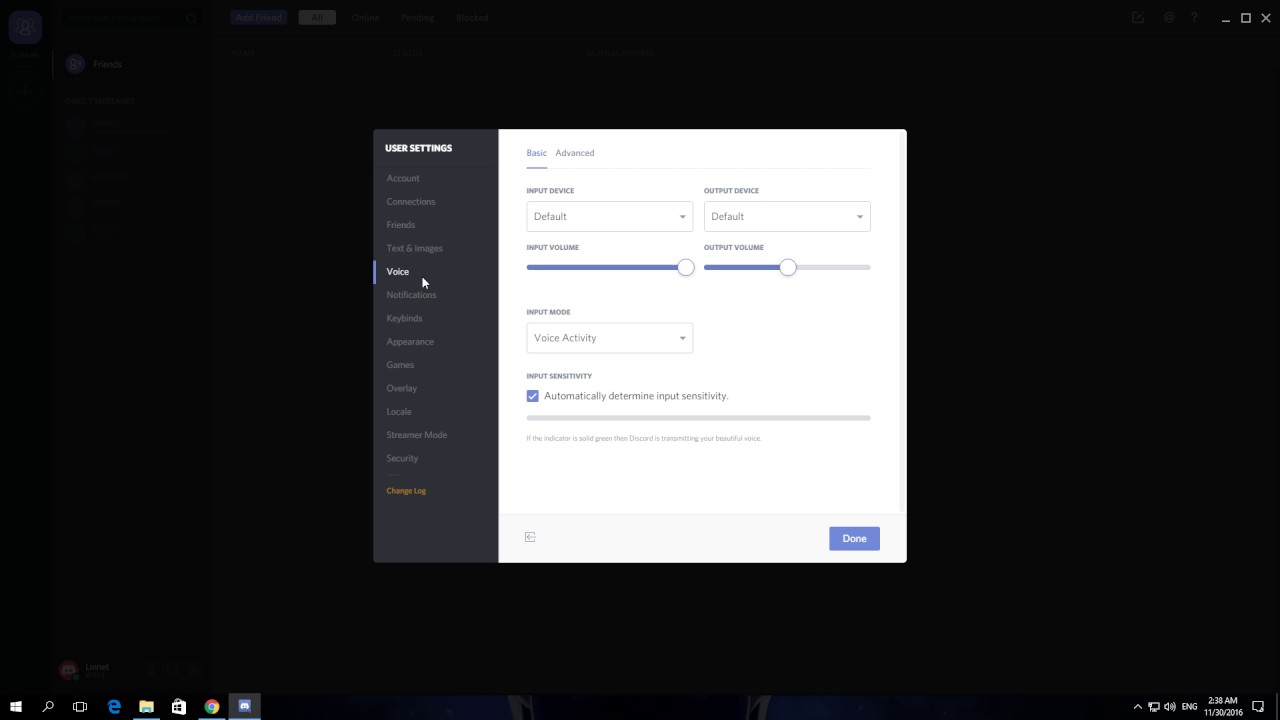1280x720 pixels.
Task: Launch Microsoft Edge from taskbar
Action: (x=114, y=706)
